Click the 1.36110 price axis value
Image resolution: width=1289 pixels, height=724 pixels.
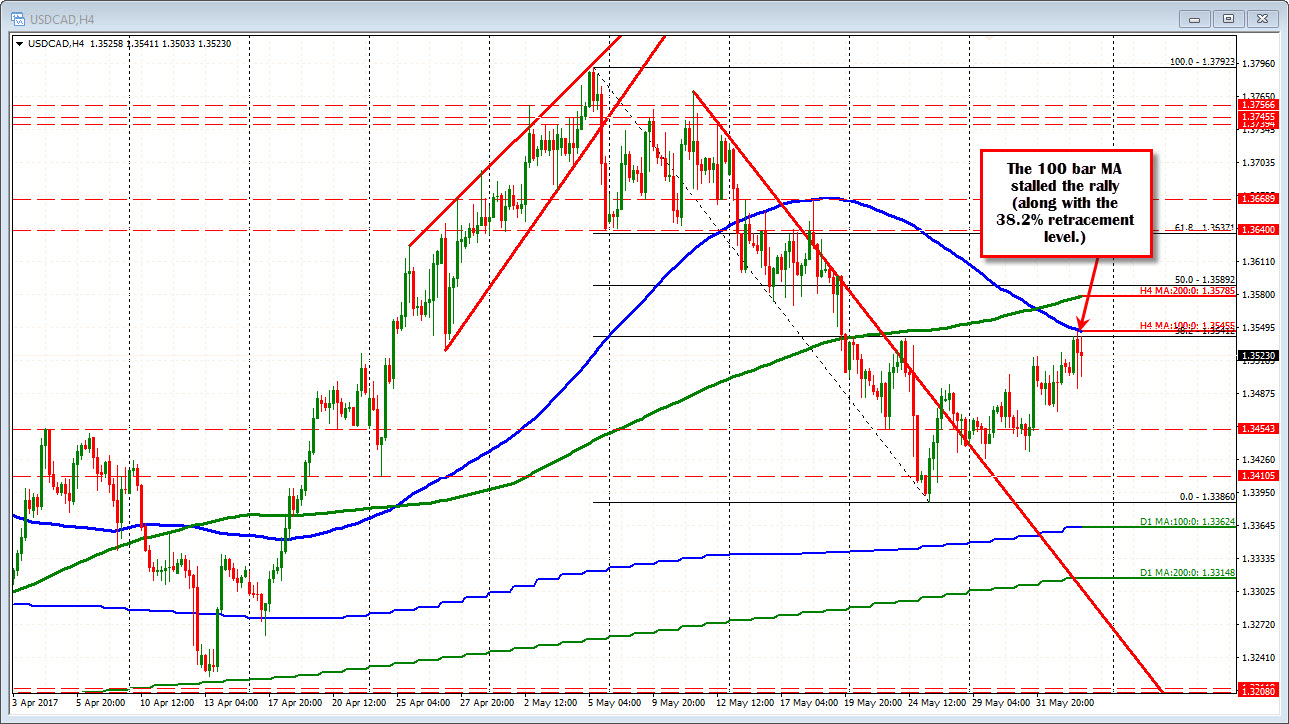tap(1257, 261)
